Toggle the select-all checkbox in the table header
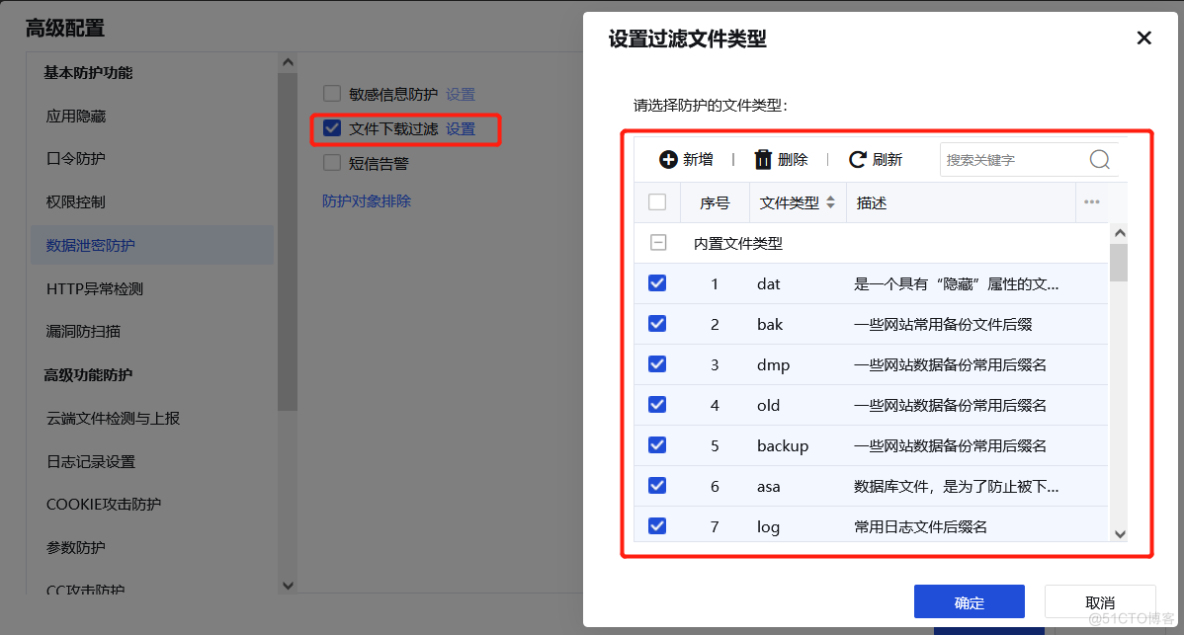Image resolution: width=1184 pixels, height=635 pixels. pos(657,202)
